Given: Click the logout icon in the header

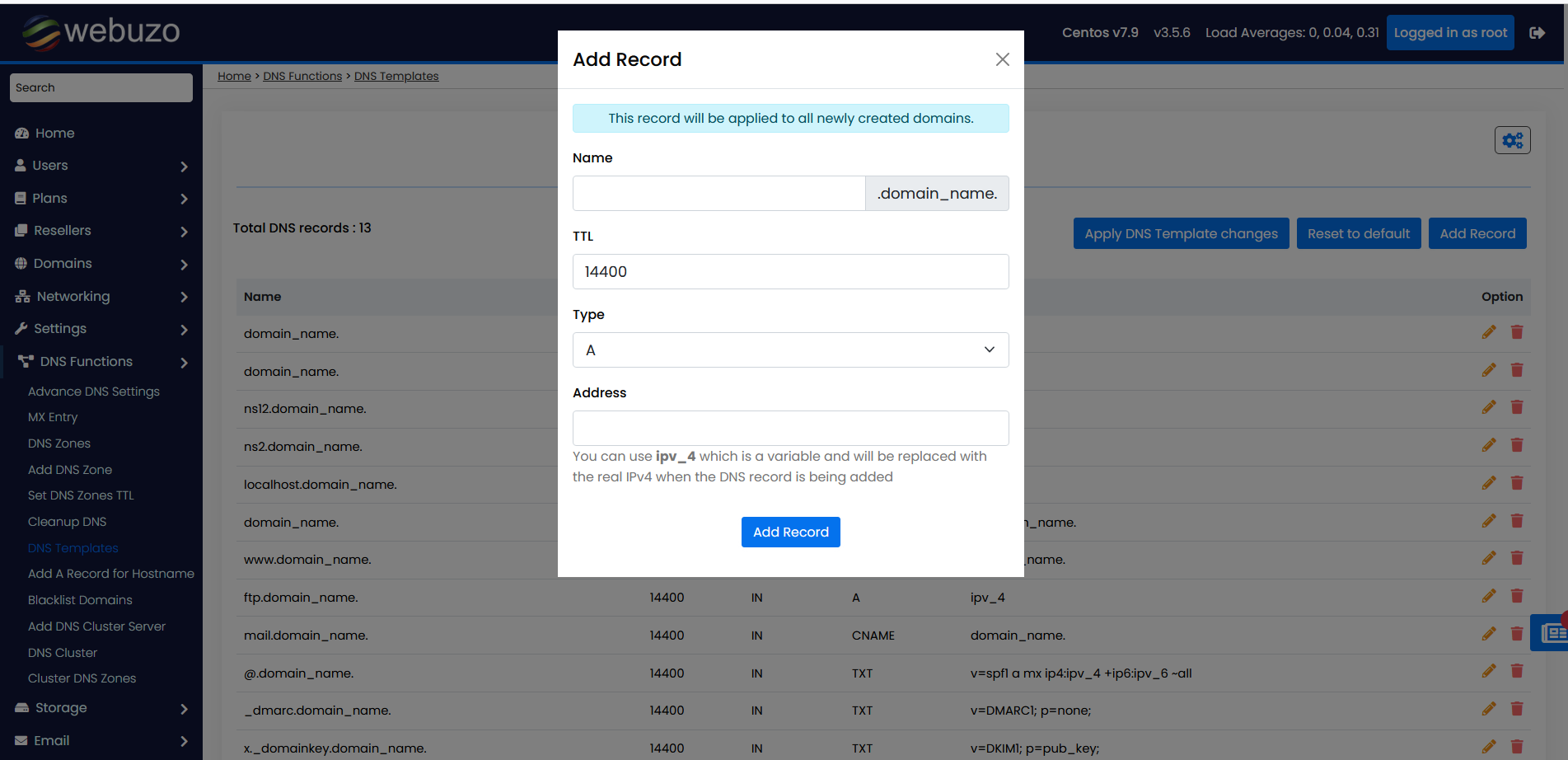Looking at the screenshot, I should point(1538,32).
